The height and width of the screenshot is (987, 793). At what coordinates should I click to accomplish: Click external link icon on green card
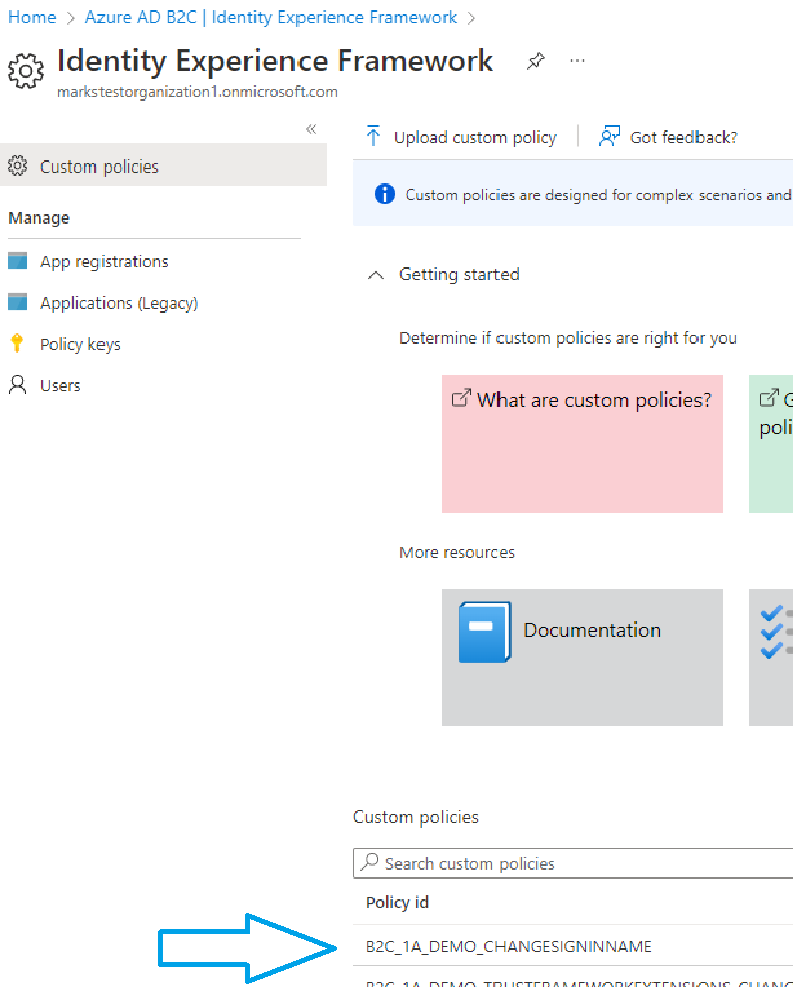[x=768, y=398]
